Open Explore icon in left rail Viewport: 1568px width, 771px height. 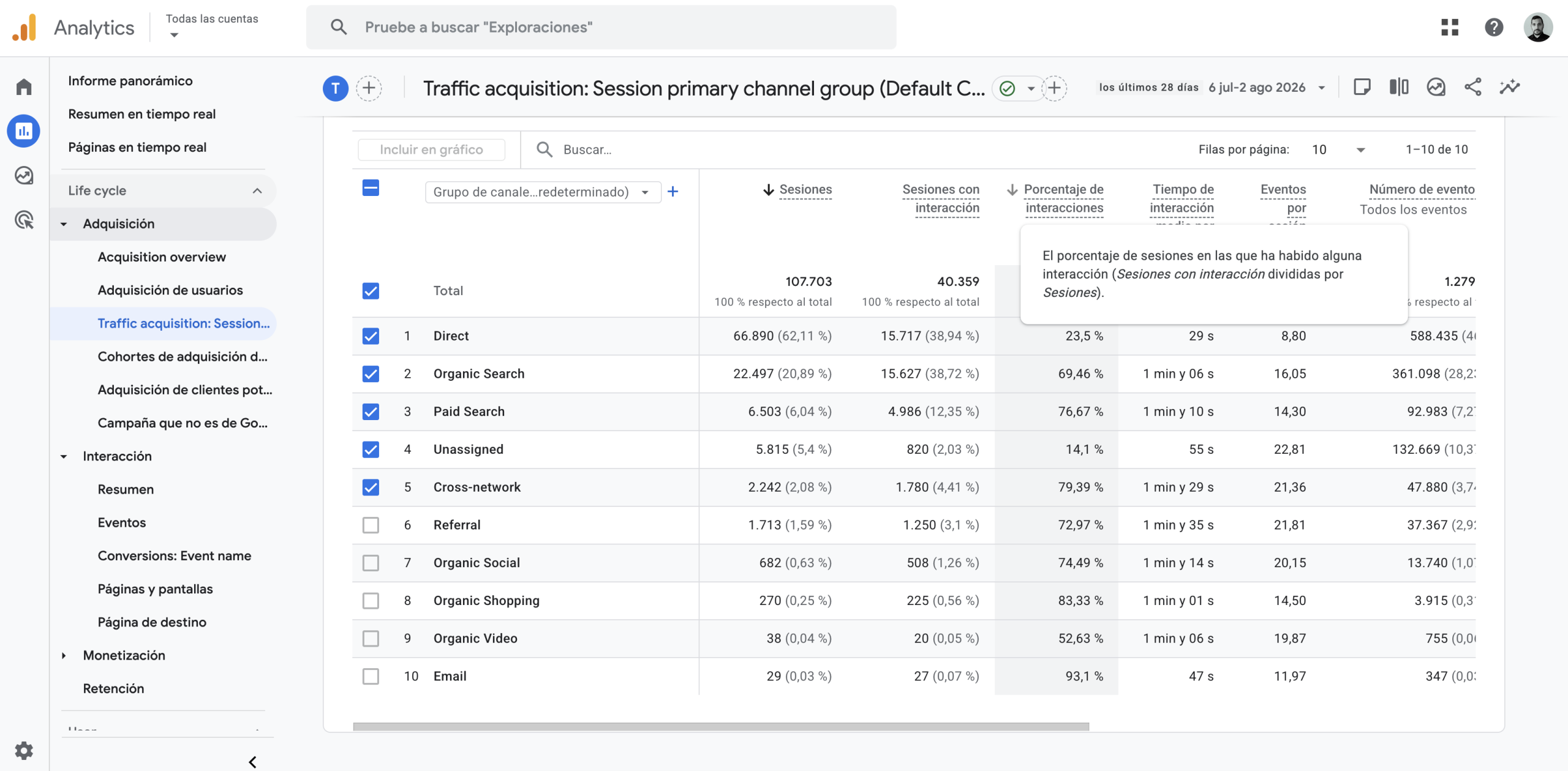[24, 176]
